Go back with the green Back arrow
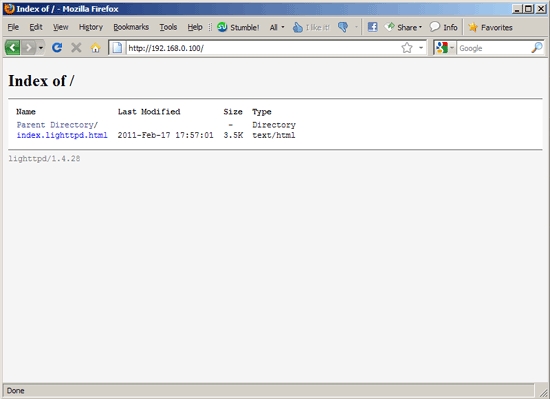Image resolution: width=550 pixels, height=399 pixels. point(12,47)
